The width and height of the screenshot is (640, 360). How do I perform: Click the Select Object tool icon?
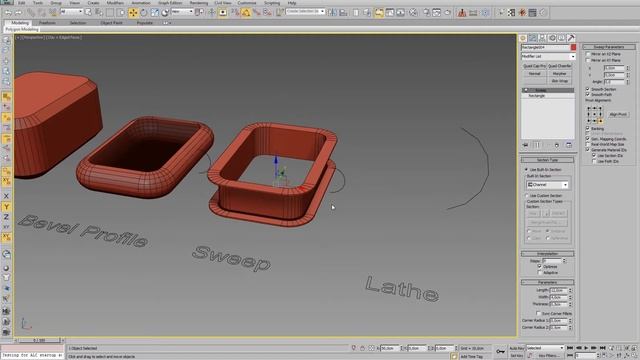[x=88, y=13]
